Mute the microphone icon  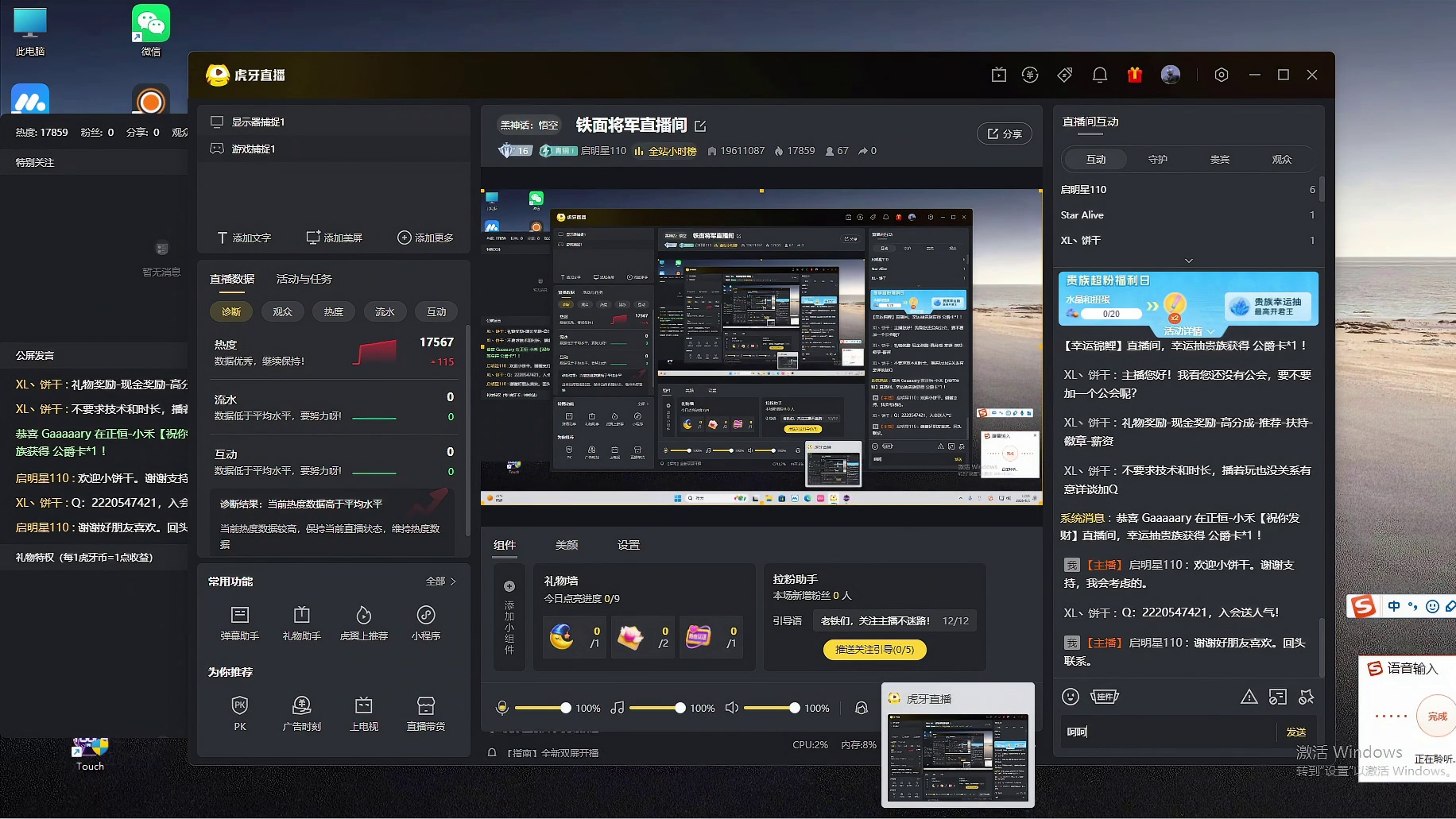[x=502, y=708]
